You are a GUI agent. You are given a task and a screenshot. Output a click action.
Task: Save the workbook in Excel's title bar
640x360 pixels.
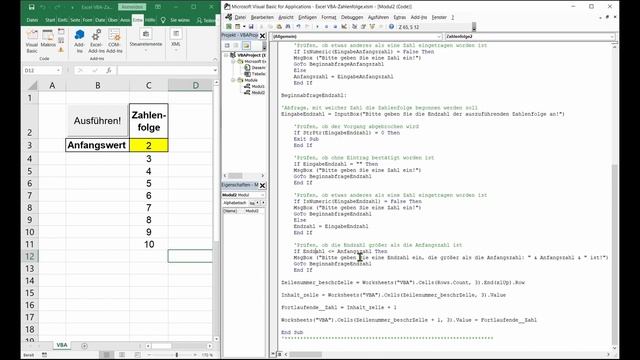tap(31, 7)
